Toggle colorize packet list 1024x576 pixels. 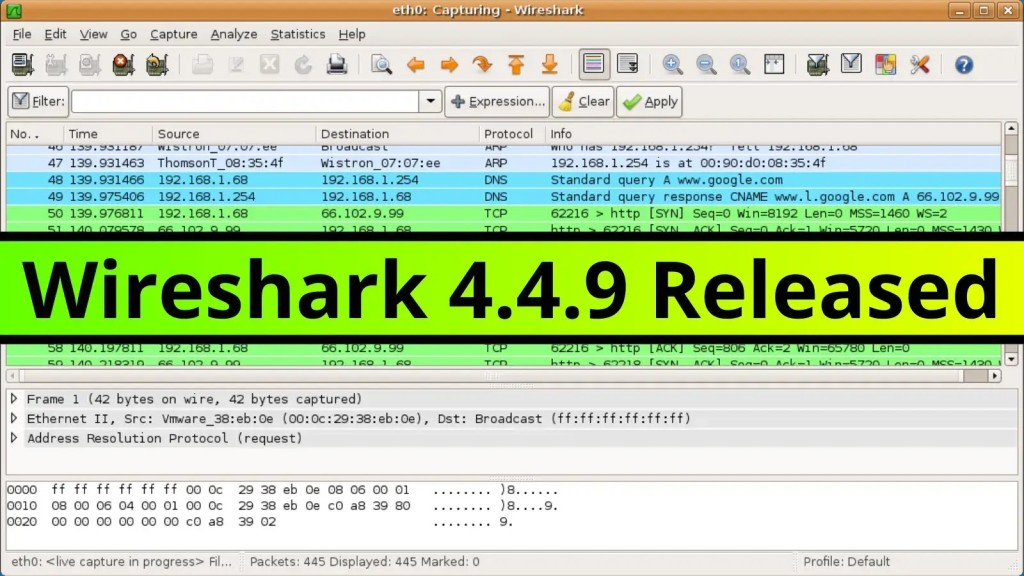click(594, 64)
